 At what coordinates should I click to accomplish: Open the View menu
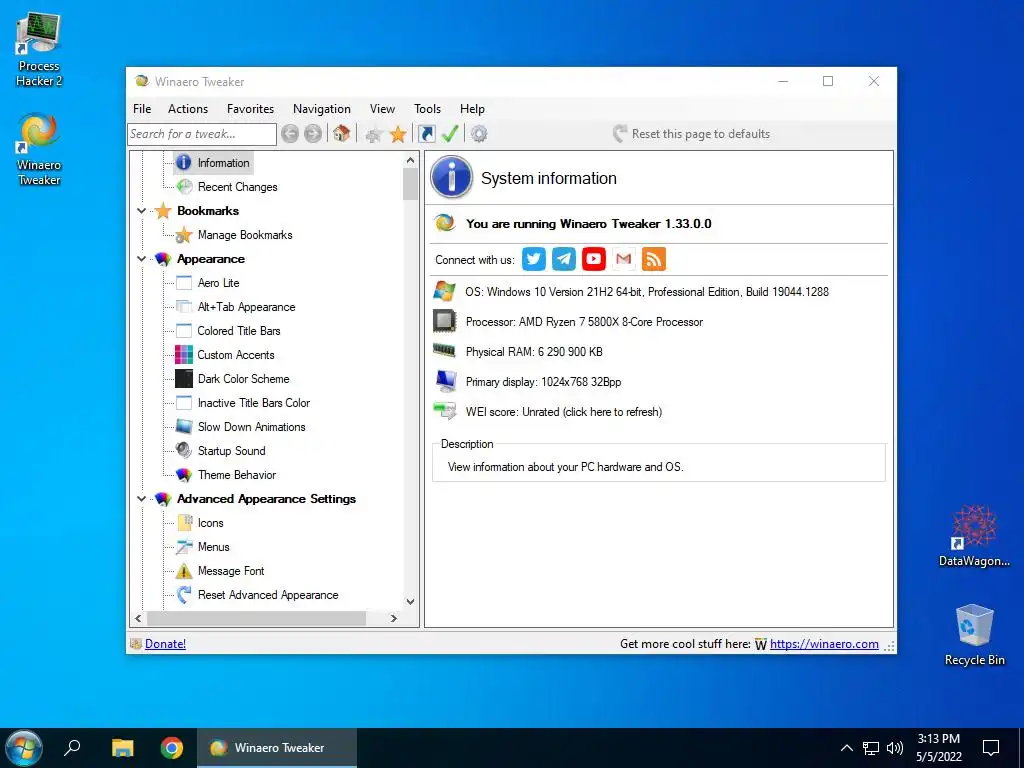382,109
